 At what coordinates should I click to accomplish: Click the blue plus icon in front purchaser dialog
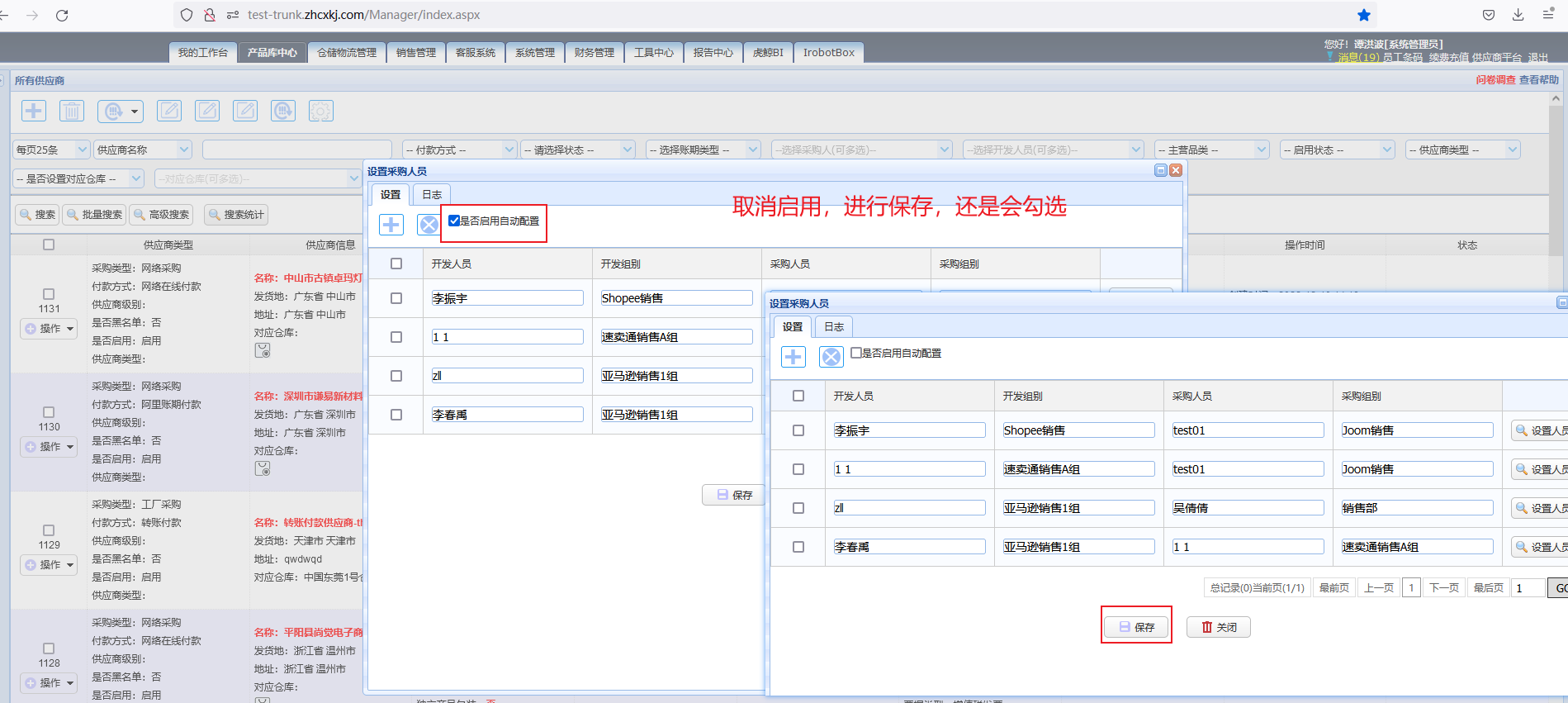(x=793, y=357)
